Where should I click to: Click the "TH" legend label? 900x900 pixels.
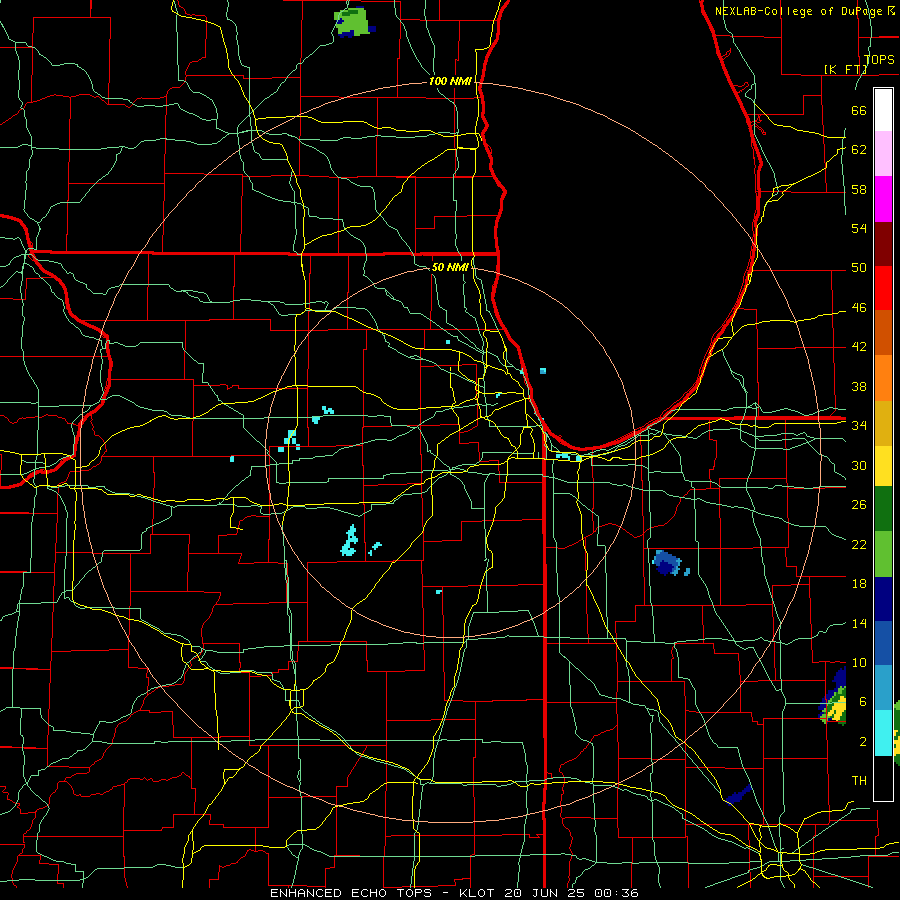pyautogui.click(x=859, y=781)
